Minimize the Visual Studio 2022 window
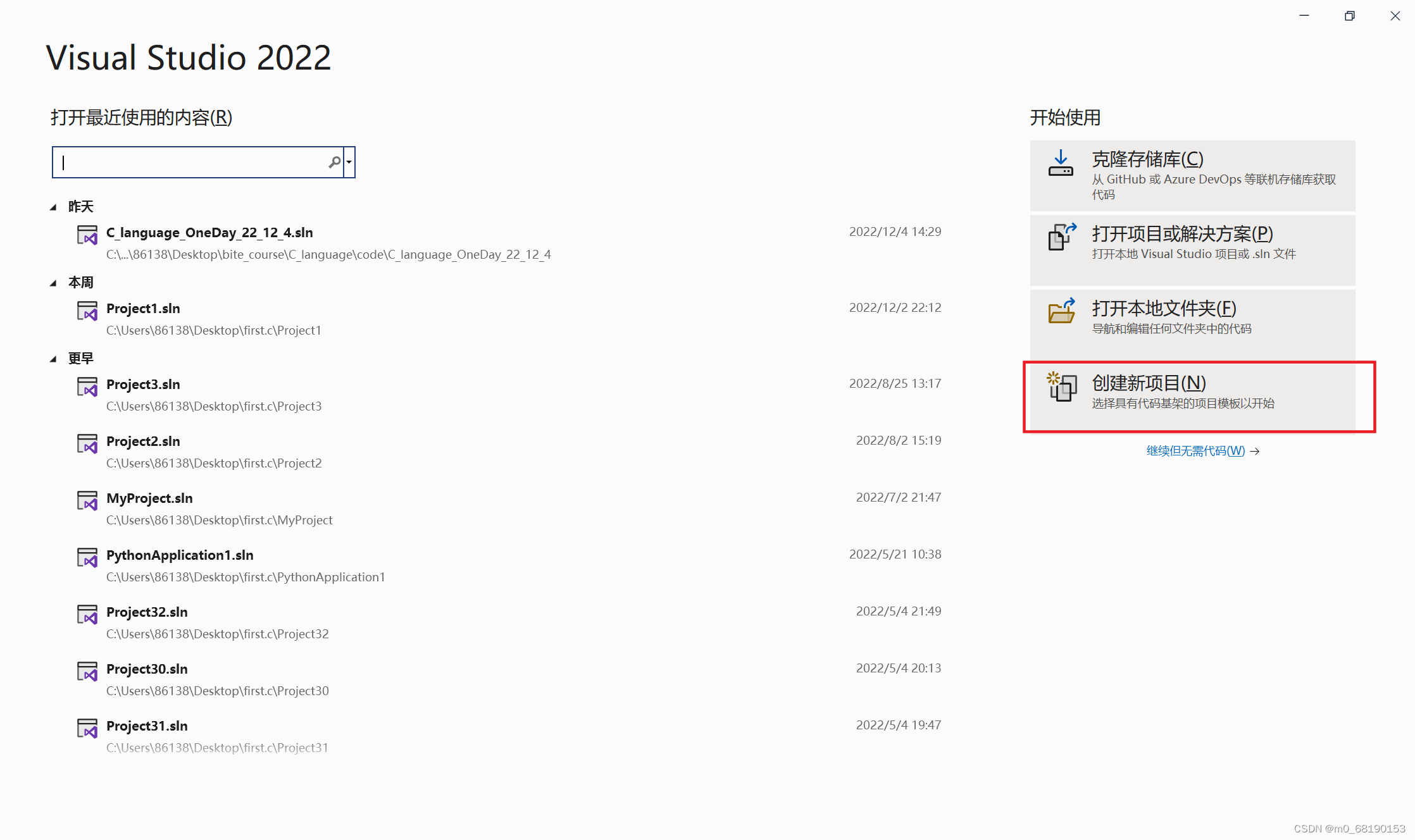Image resolution: width=1415 pixels, height=840 pixels. coord(1304,16)
